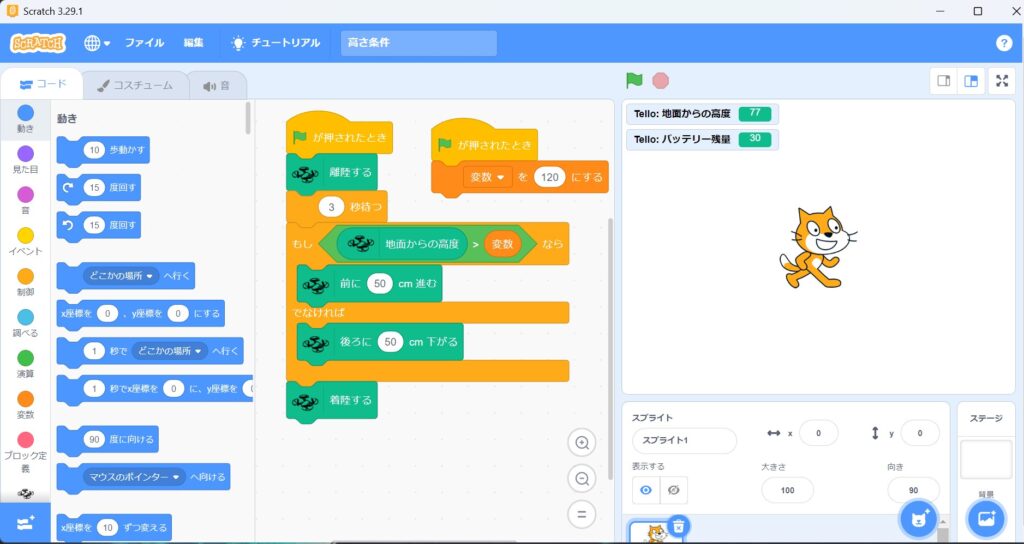
Task: Open the マウスのポインター dropdown
Action: (135, 477)
